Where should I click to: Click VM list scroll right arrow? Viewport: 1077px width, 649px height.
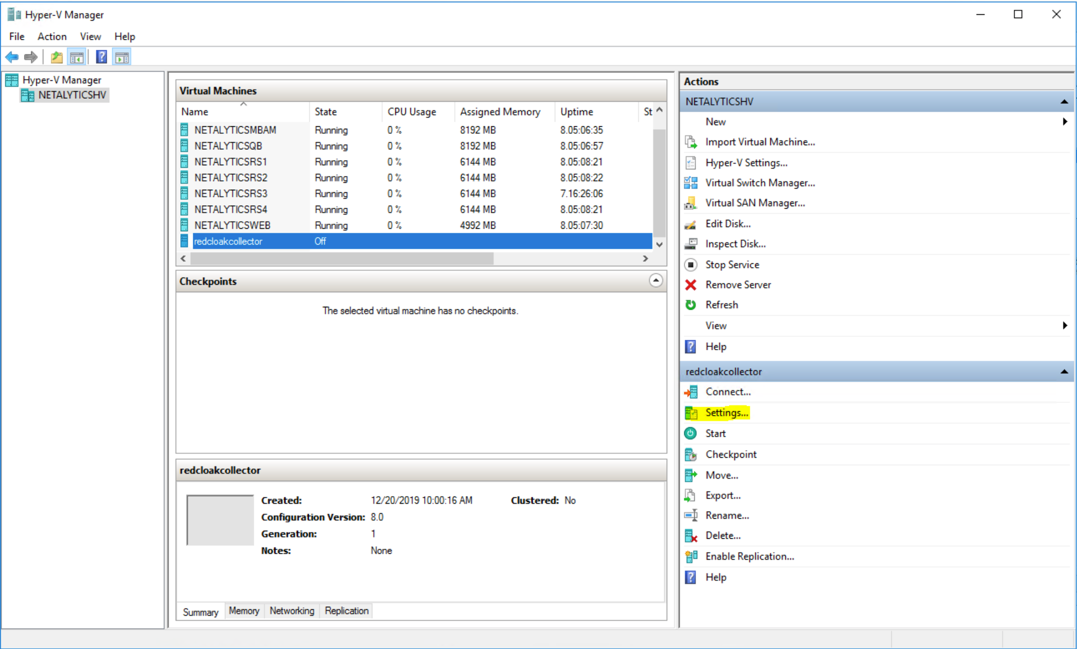pyautogui.click(x=646, y=258)
